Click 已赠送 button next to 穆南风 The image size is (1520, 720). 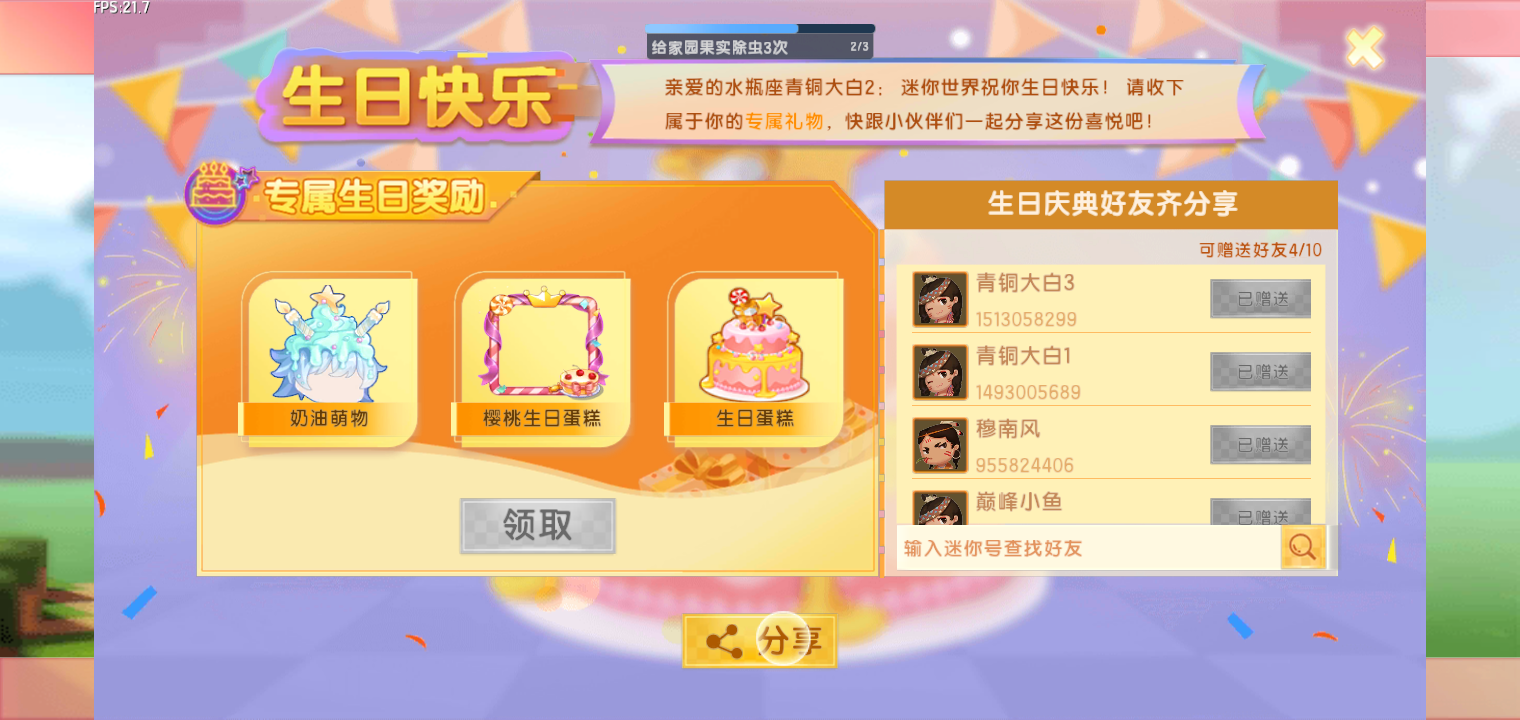1260,445
